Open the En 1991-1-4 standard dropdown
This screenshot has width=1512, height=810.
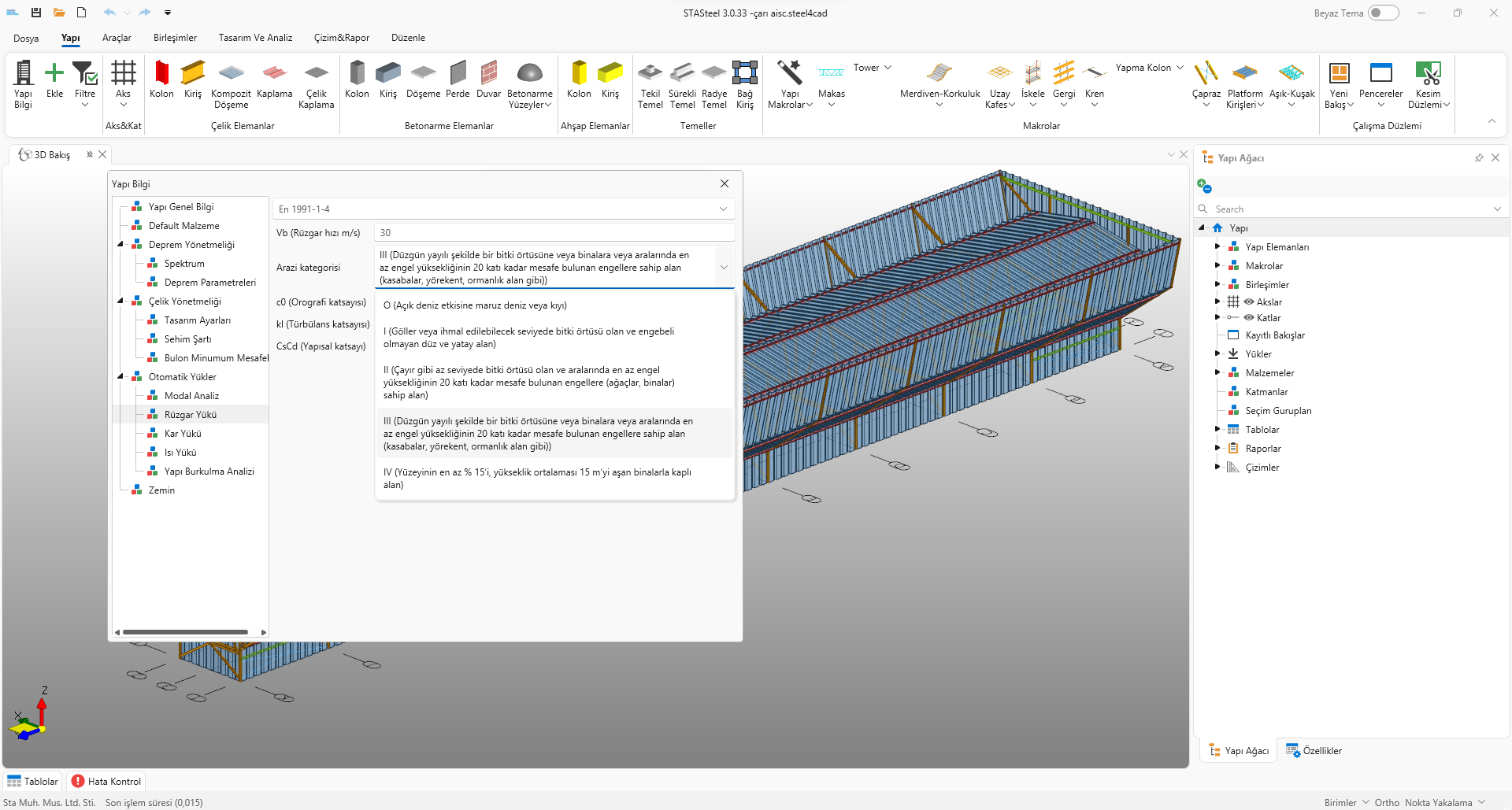[x=503, y=209]
